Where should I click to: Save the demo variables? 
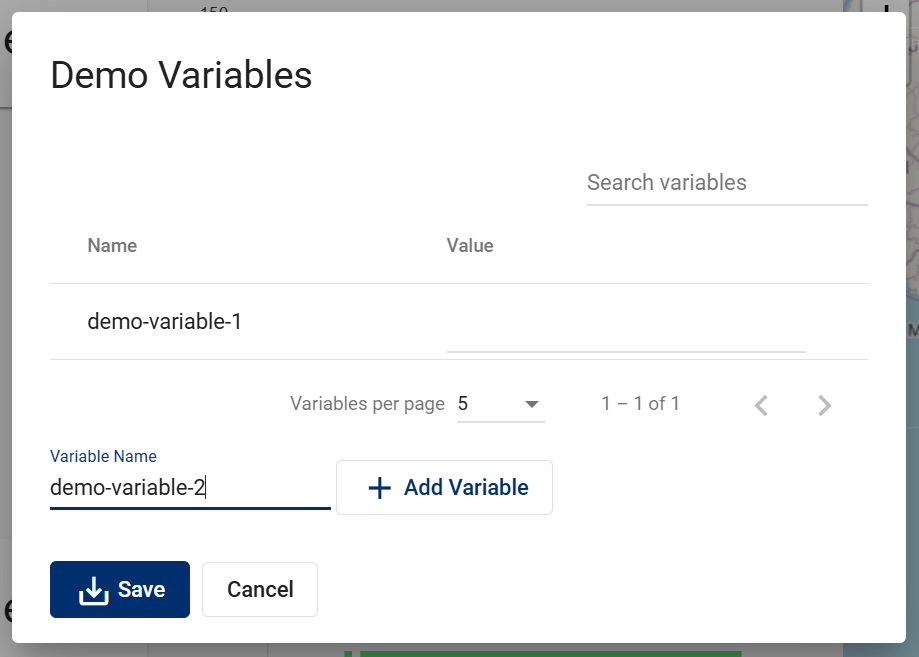[x=120, y=589]
